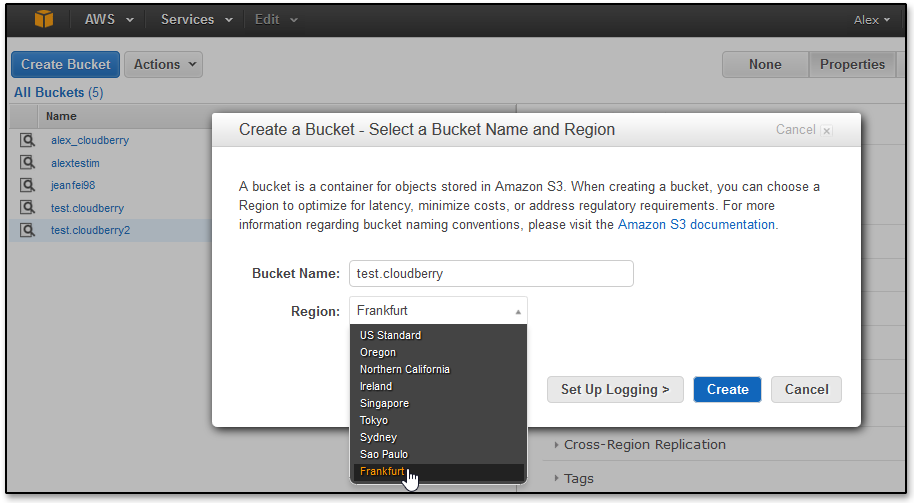Choose Ireland in the region list
This screenshot has width=914, height=503.
[376, 386]
